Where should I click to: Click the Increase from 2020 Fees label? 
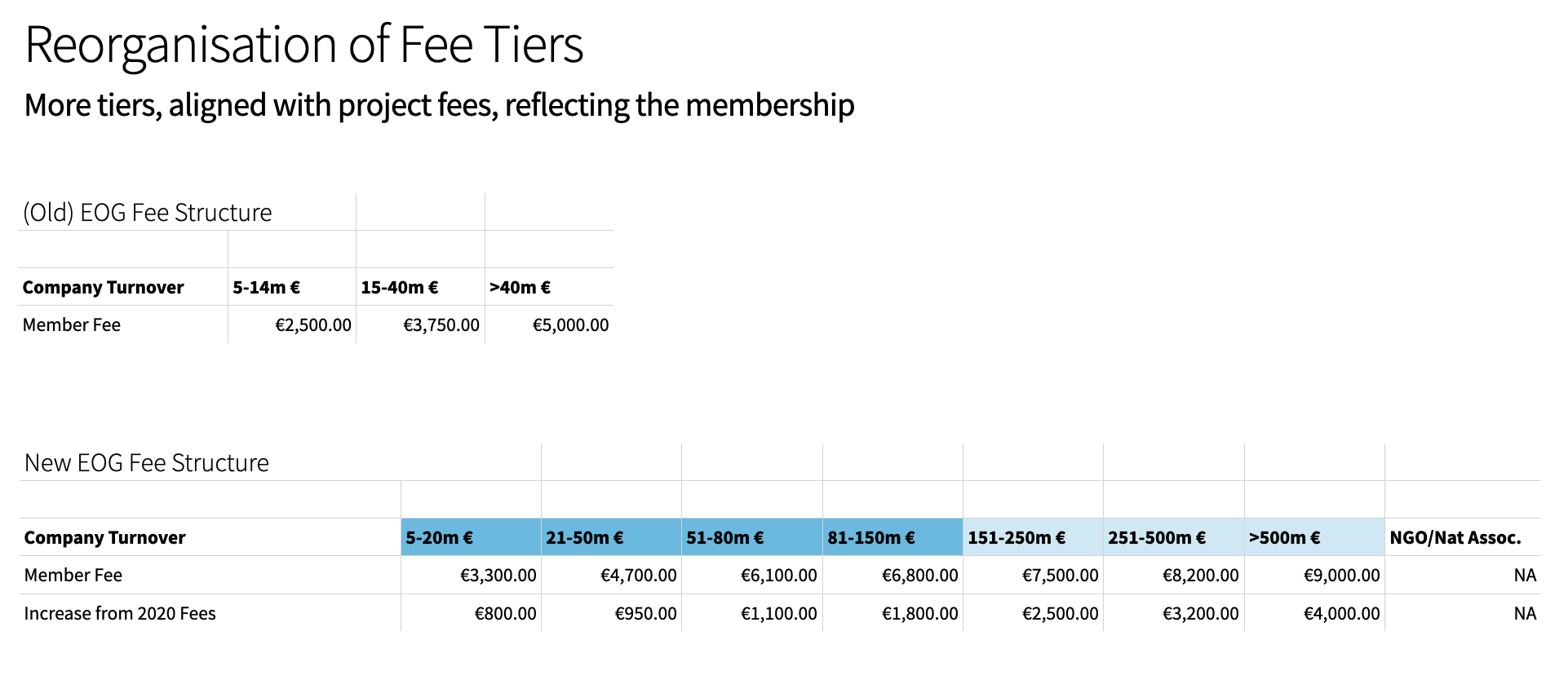point(120,613)
